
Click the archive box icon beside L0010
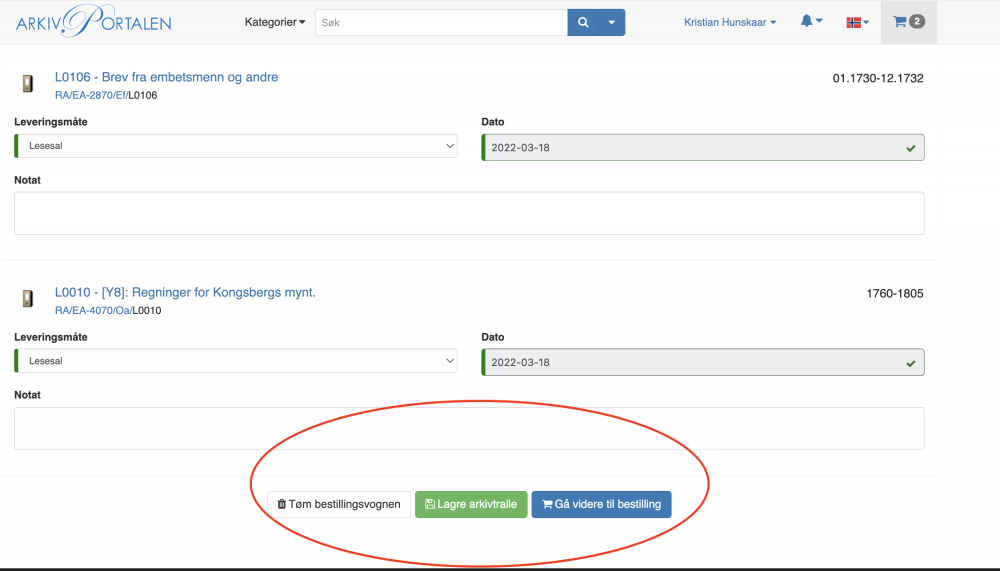pyautogui.click(x=28, y=300)
